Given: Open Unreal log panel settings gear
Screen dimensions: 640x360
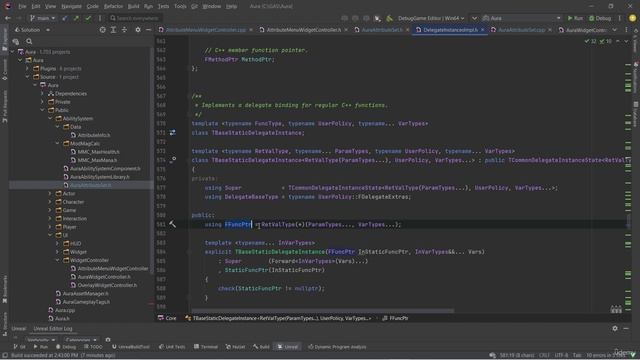Looking at the screenshot, I should tap(615, 328).
